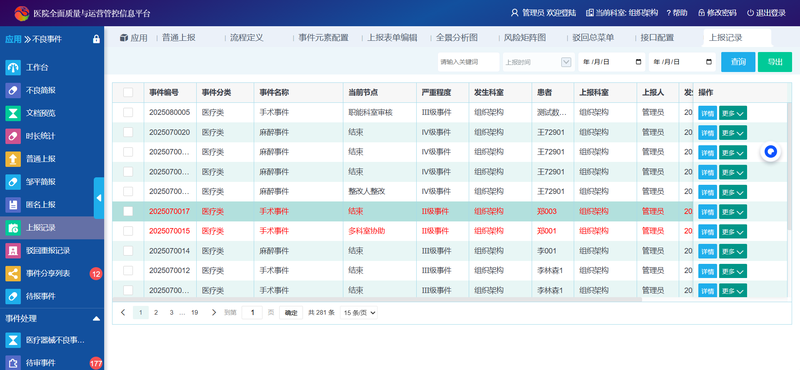
Task: Open 更多 menu for event 2025070015
Action: click(x=733, y=232)
